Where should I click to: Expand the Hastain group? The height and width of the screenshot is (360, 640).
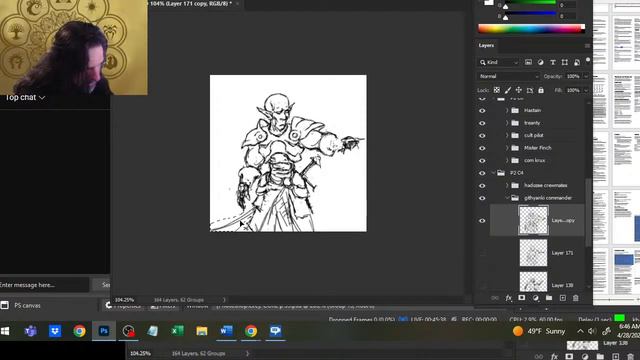[507, 110]
